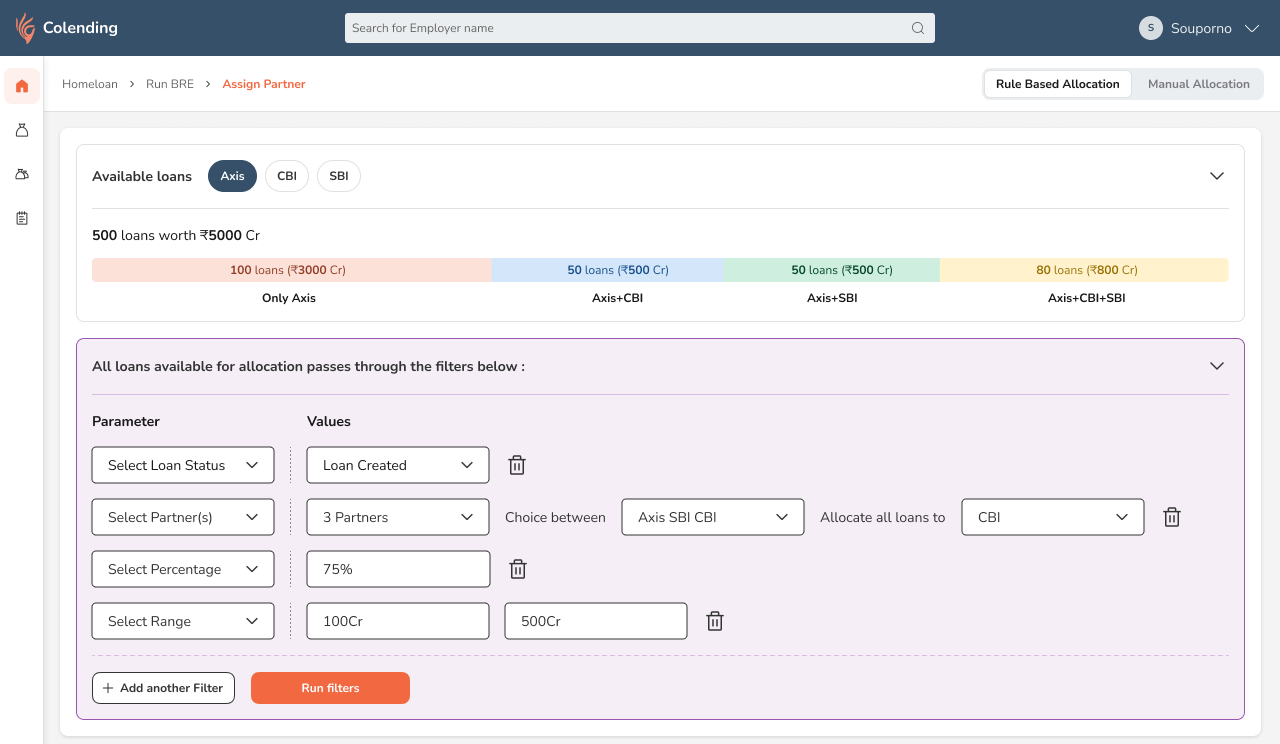This screenshot has height=744, width=1280.
Task: Click the 'Only Axis' label
Action: point(289,298)
